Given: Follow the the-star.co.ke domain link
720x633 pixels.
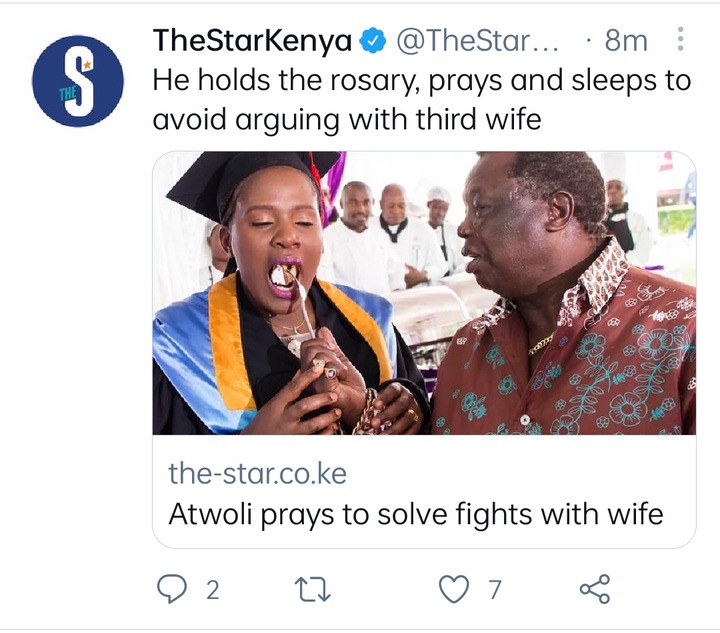Looking at the screenshot, I should 257,473.
